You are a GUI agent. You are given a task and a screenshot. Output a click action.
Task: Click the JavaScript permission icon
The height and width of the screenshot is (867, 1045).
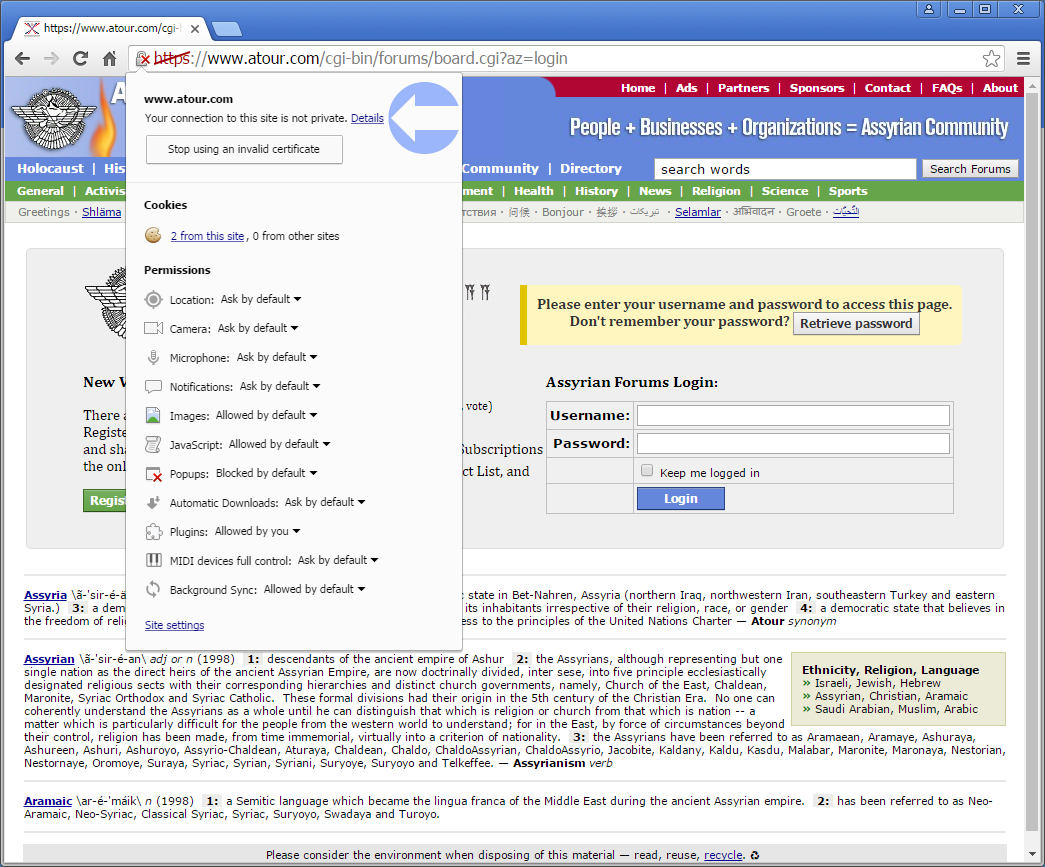click(x=153, y=444)
